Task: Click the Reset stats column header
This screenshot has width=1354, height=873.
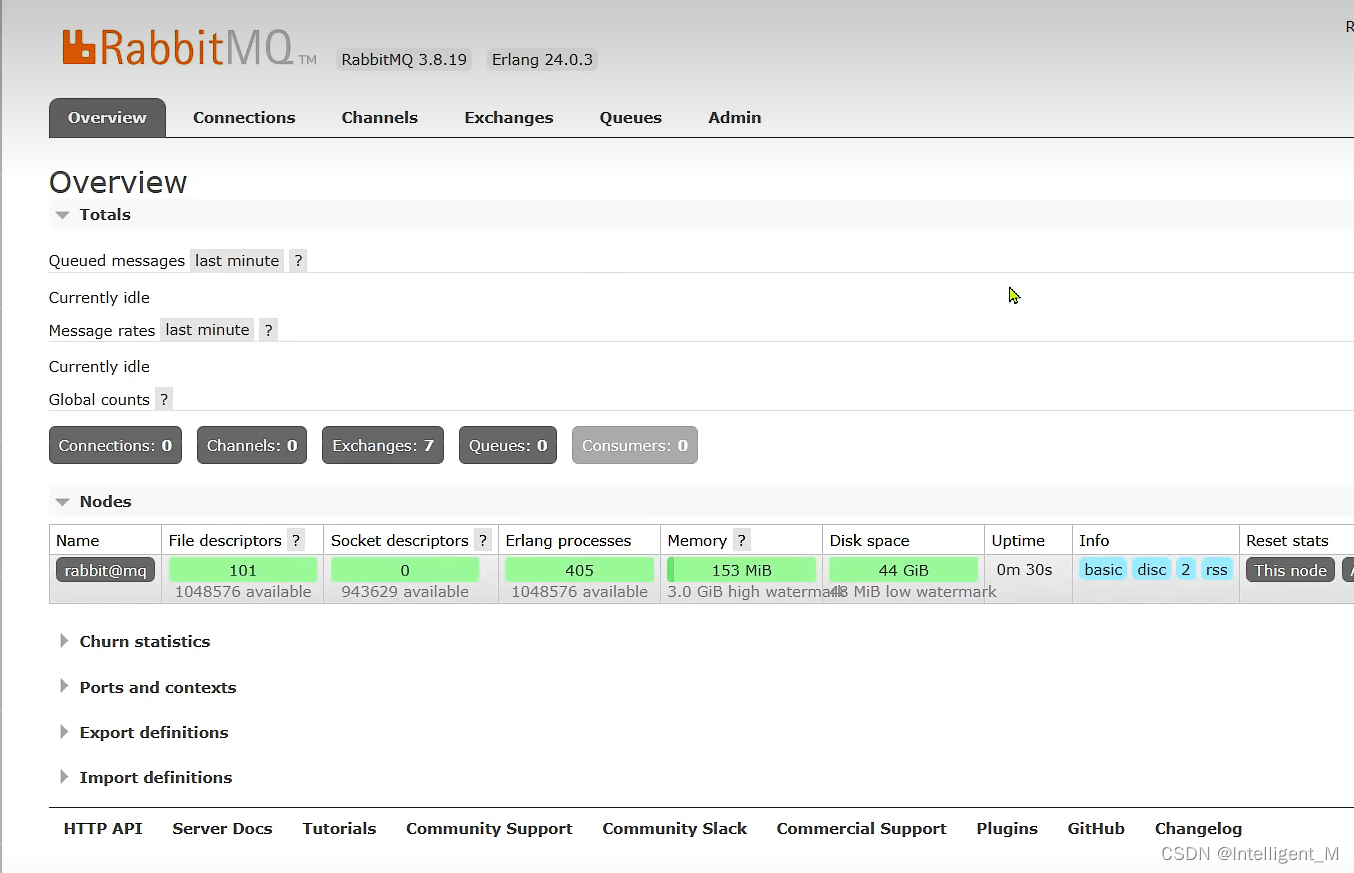Action: click(x=1287, y=540)
